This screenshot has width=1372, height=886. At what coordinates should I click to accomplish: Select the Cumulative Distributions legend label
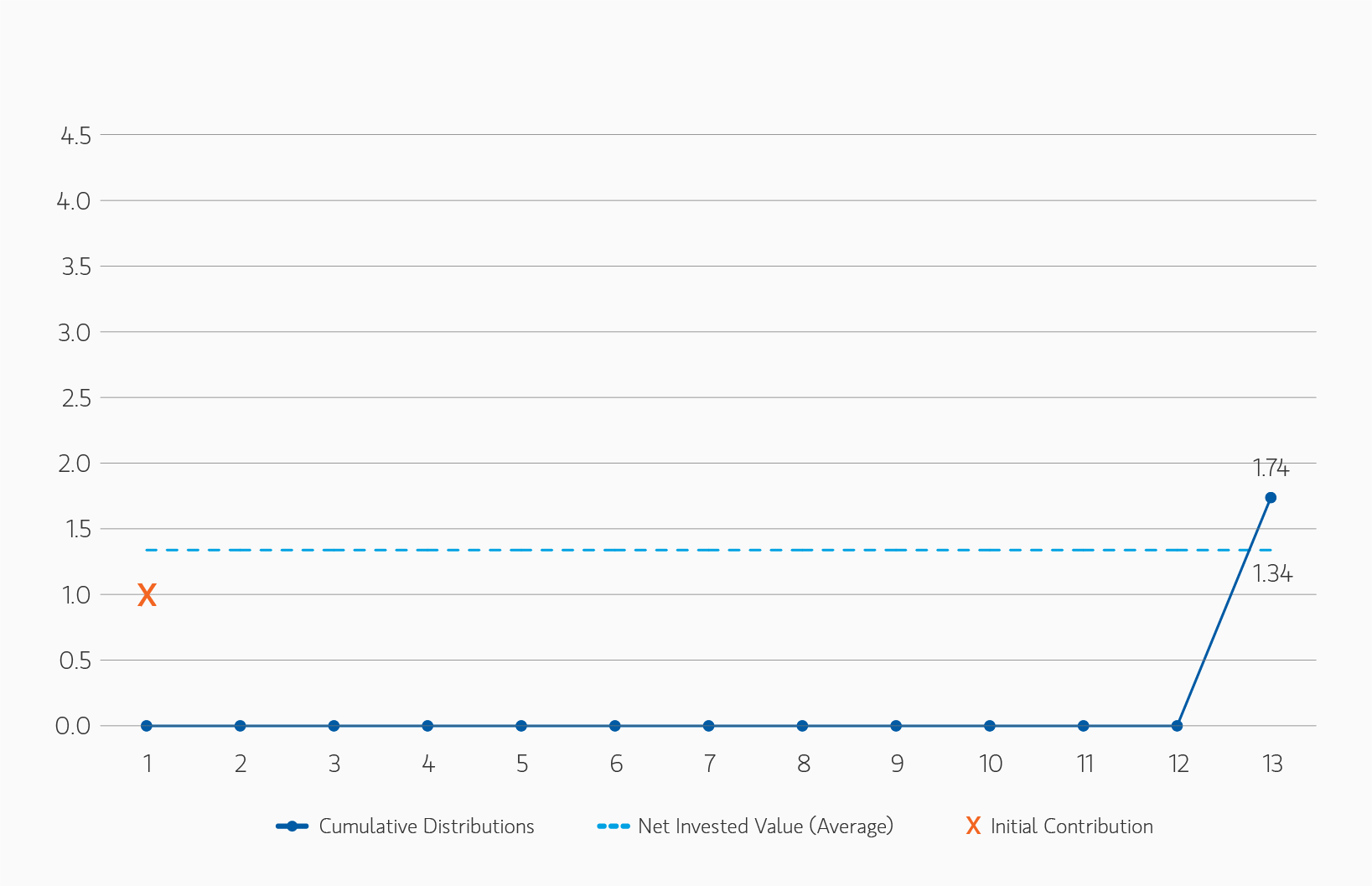pos(427,826)
